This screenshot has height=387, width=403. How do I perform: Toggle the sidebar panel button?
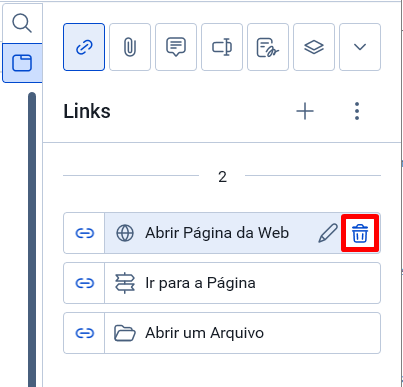[x=22, y=63]
